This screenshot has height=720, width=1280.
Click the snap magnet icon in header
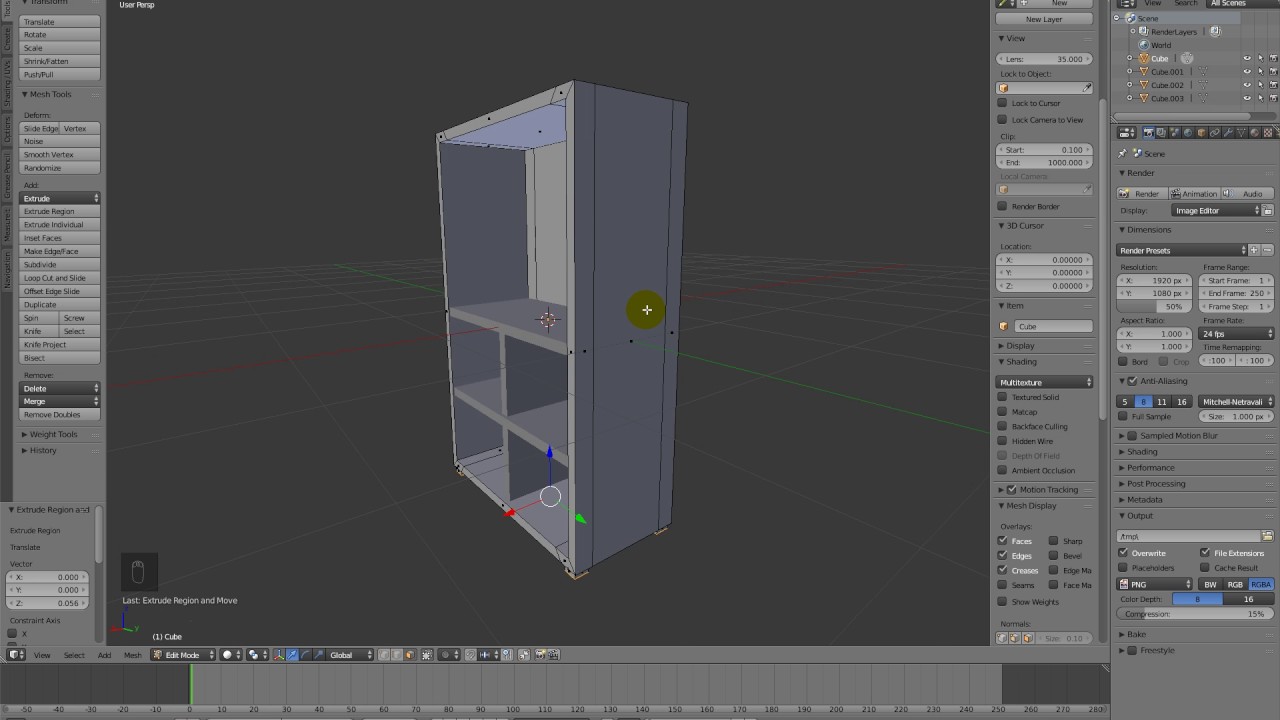[x=470, y=655]
